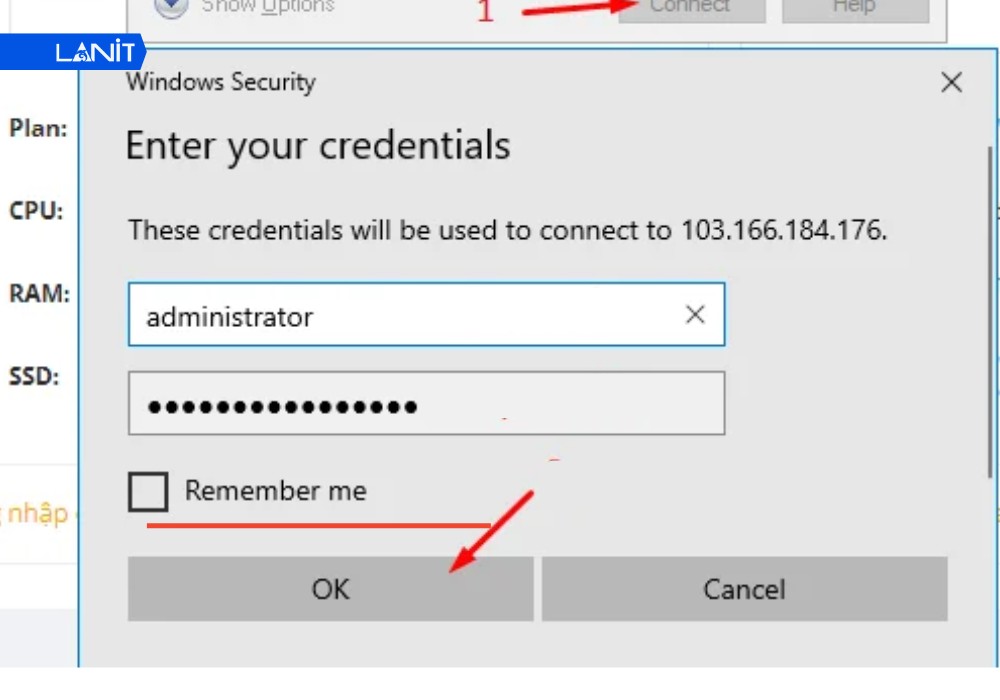1000x700 pixels.
Task: Click the LANIT logo badge
Action: point(94,53)
